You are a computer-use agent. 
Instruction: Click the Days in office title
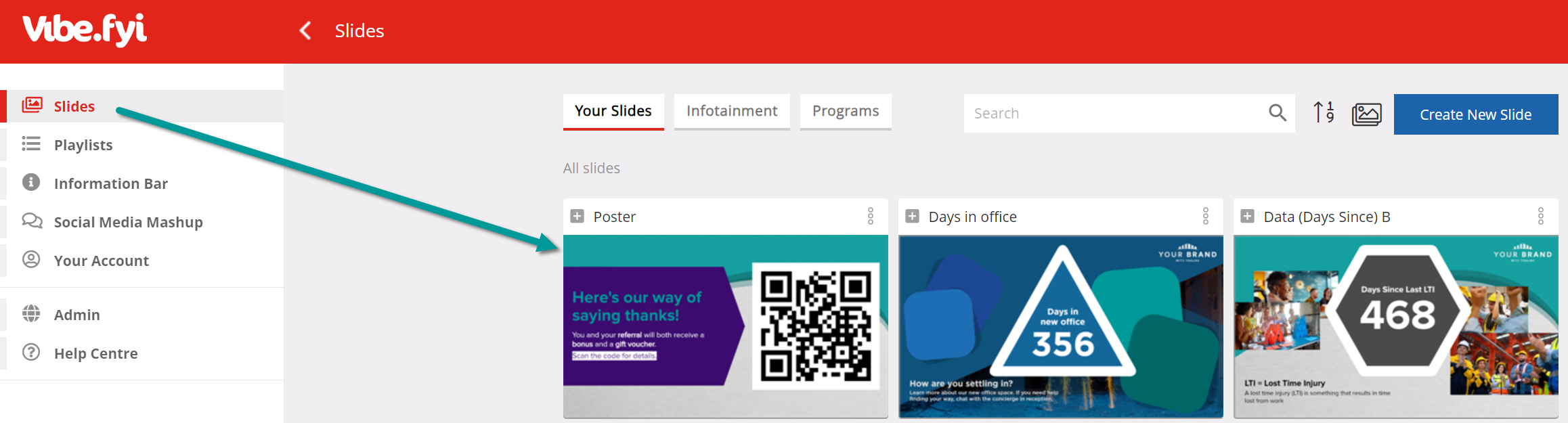pos(973,217)
